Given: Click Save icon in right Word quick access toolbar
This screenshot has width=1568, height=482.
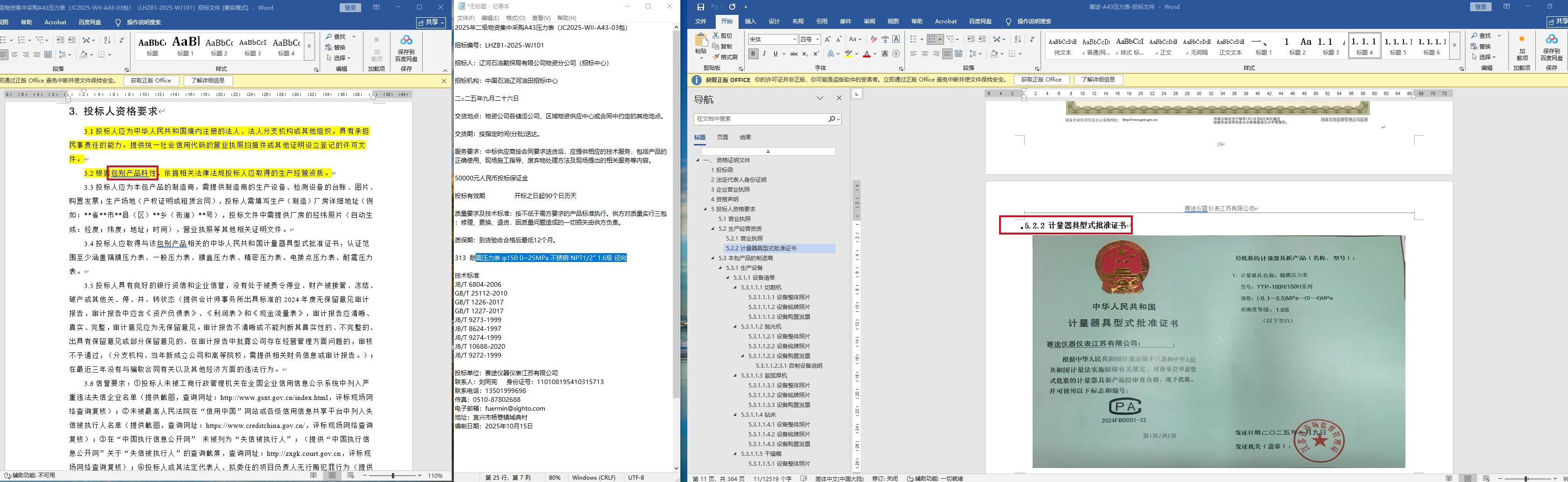Looking at the screenshot, I should (701, 7).
